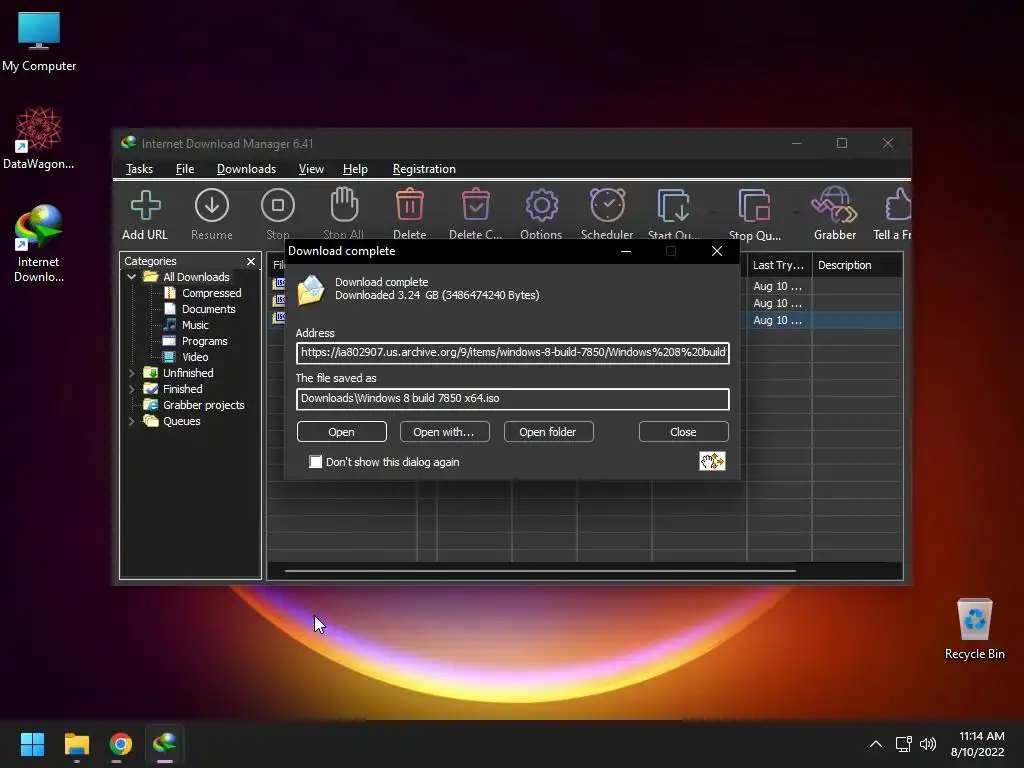The height and width of the screenshot is (768, 1024).
Task: Open Google Chrome from the taskbar
Action: 121,744
